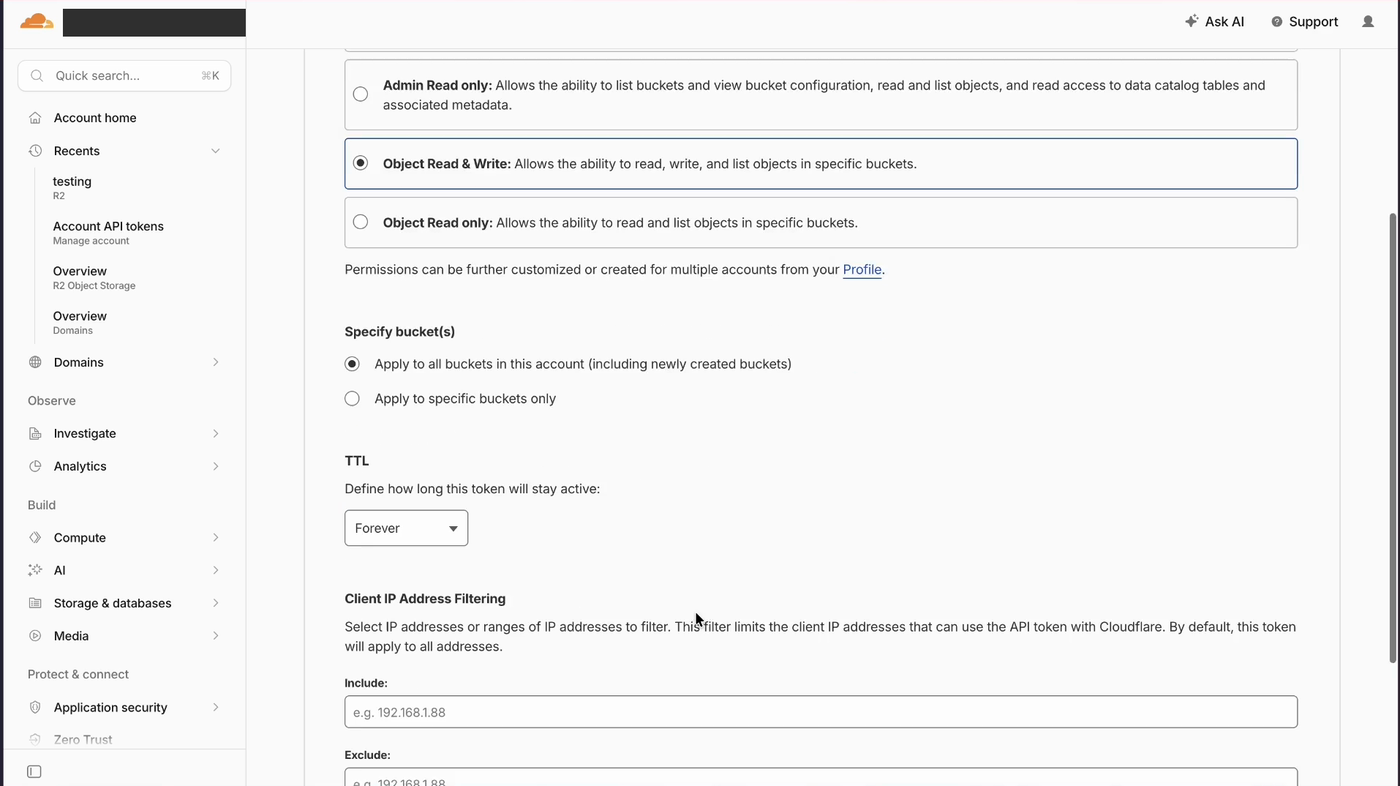Click the page vertical scrollbar
The width and height of the screenshot is (1400, 786).
coord(1393,437)
